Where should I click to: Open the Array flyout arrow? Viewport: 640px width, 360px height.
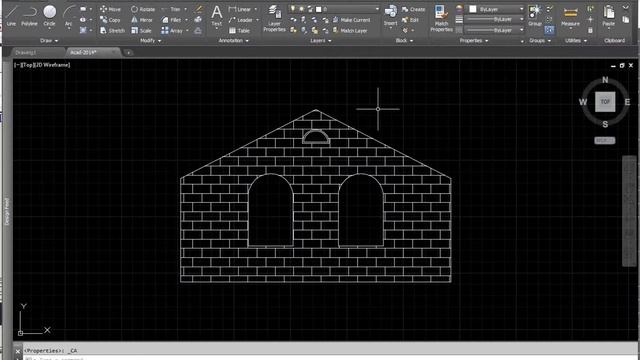[187, 30]
